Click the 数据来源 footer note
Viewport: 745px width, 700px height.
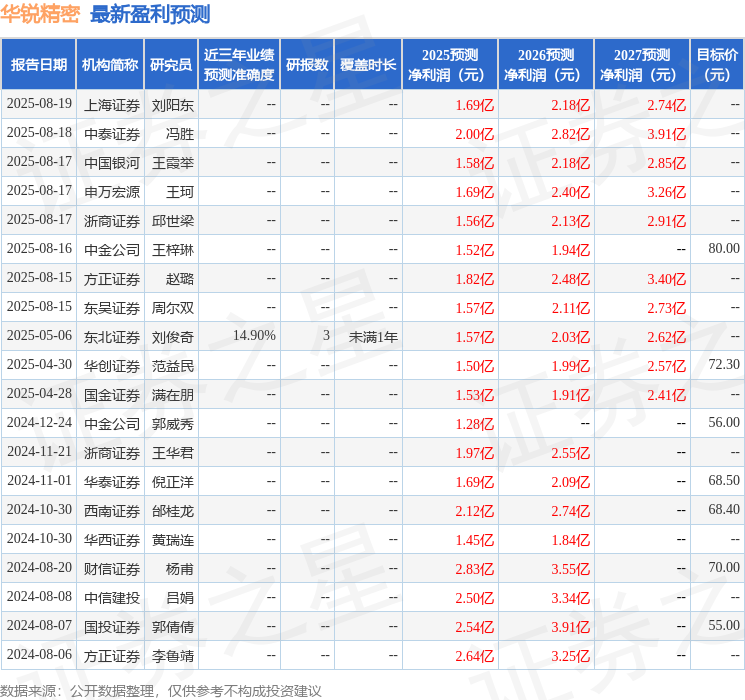[161, 690]
